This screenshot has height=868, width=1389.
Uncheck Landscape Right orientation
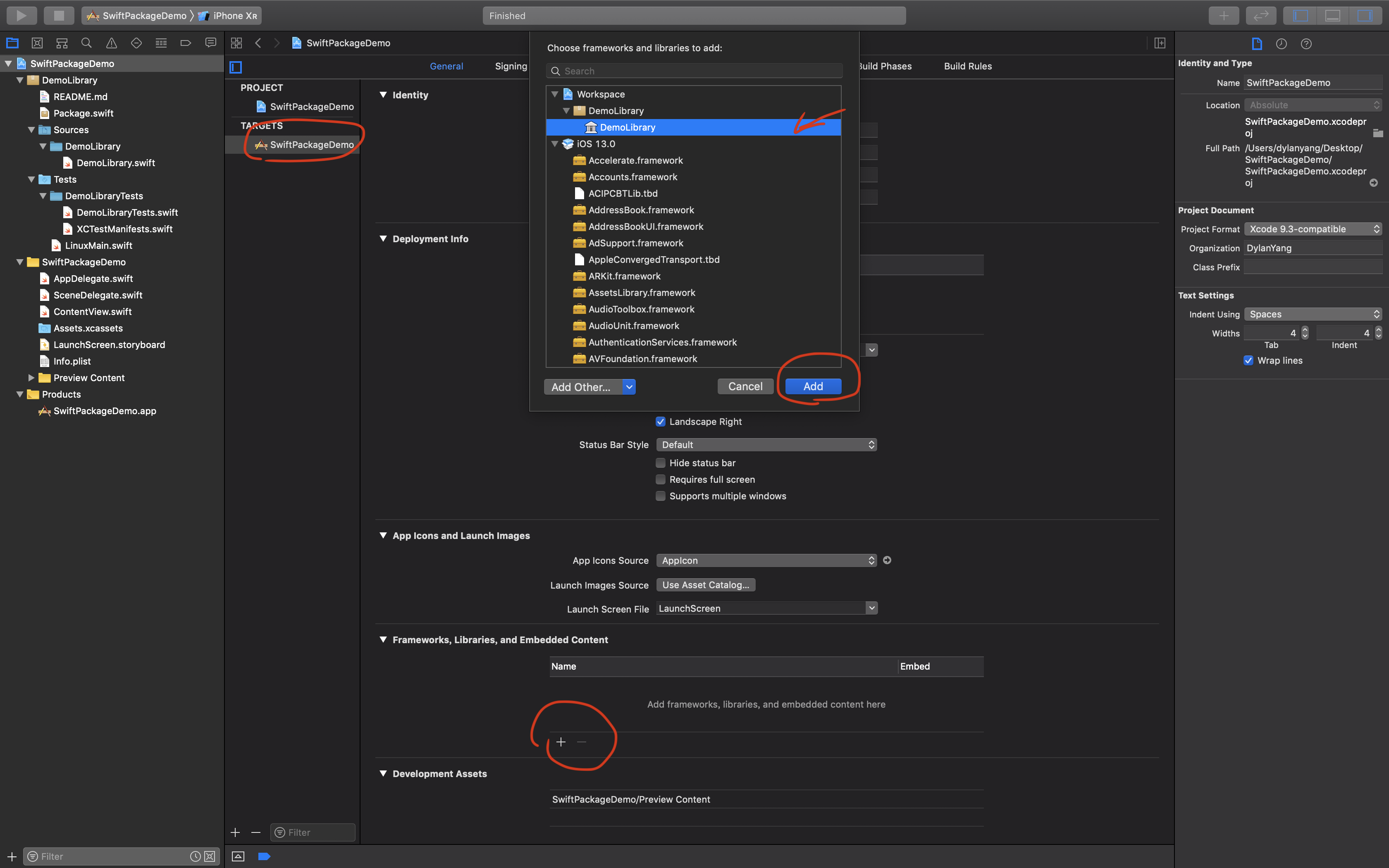[661, 421]
